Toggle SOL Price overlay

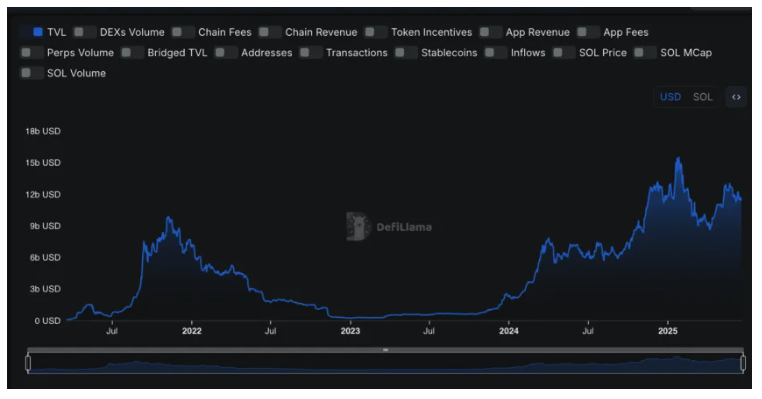tap(564, 52)
